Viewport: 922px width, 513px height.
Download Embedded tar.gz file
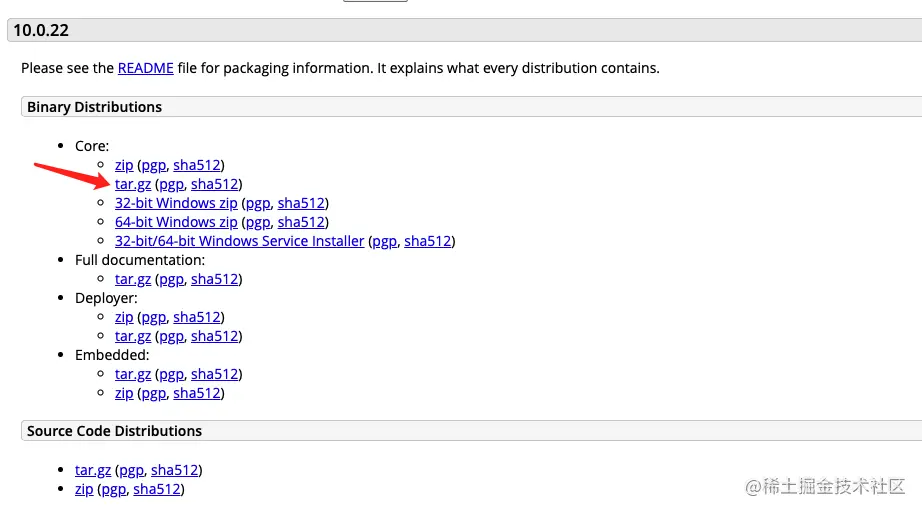(x=132, y=374)
